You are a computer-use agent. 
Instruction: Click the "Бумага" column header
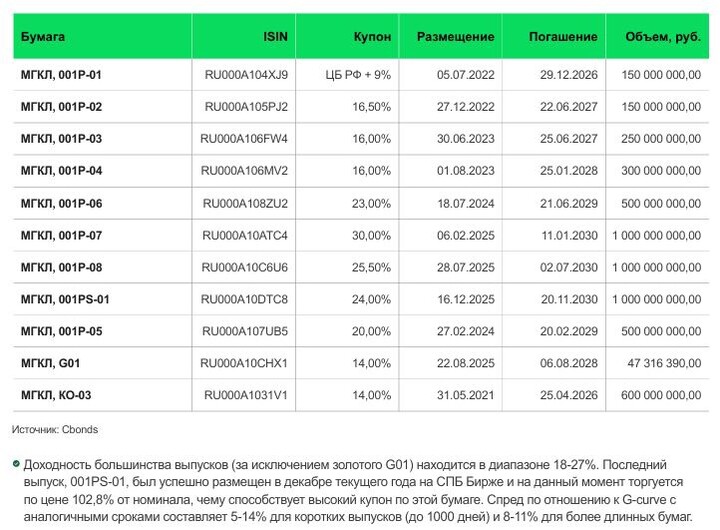(x=43, y=36)
